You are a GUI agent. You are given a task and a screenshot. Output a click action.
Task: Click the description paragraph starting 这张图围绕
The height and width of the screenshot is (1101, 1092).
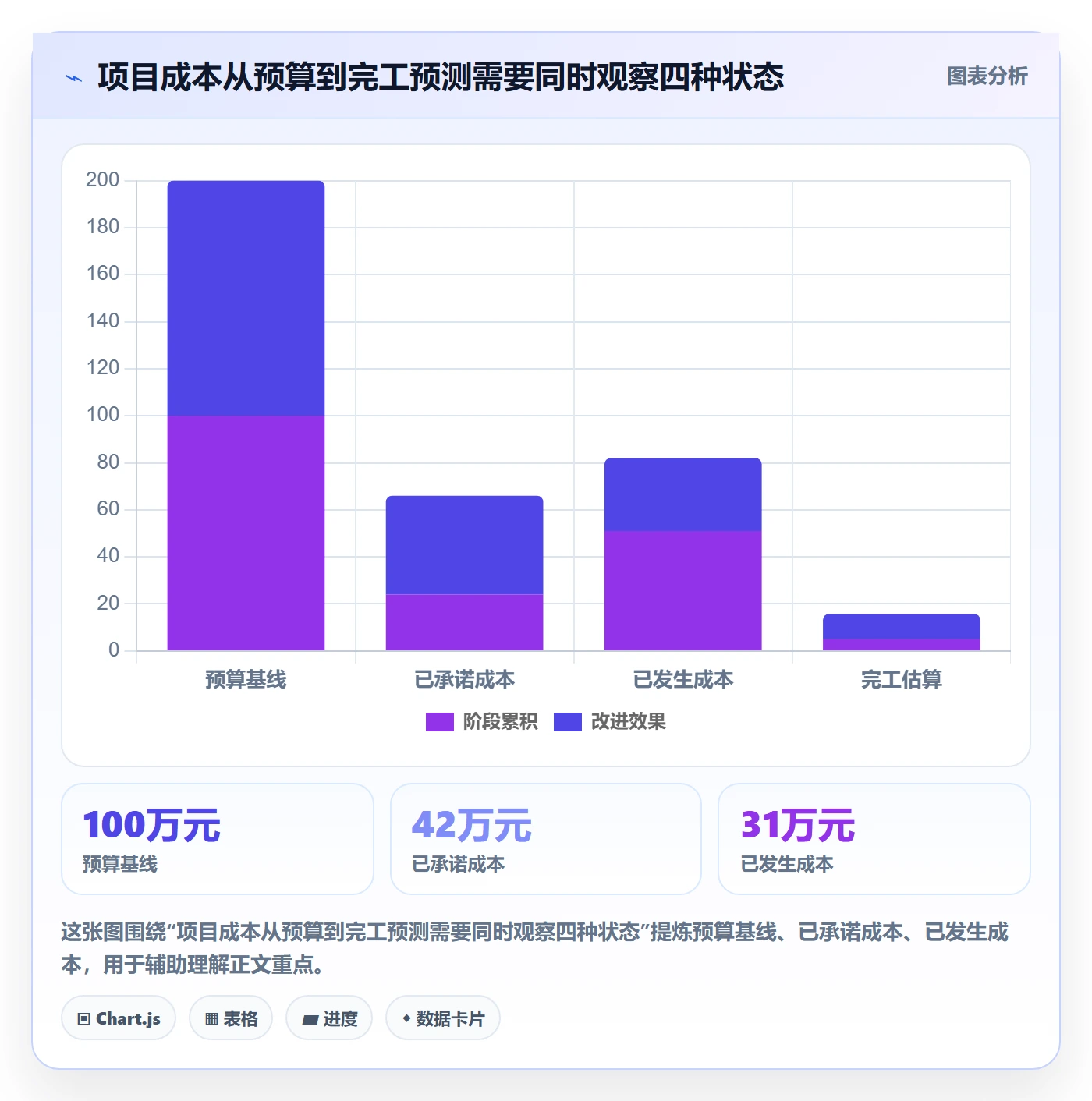535,948
